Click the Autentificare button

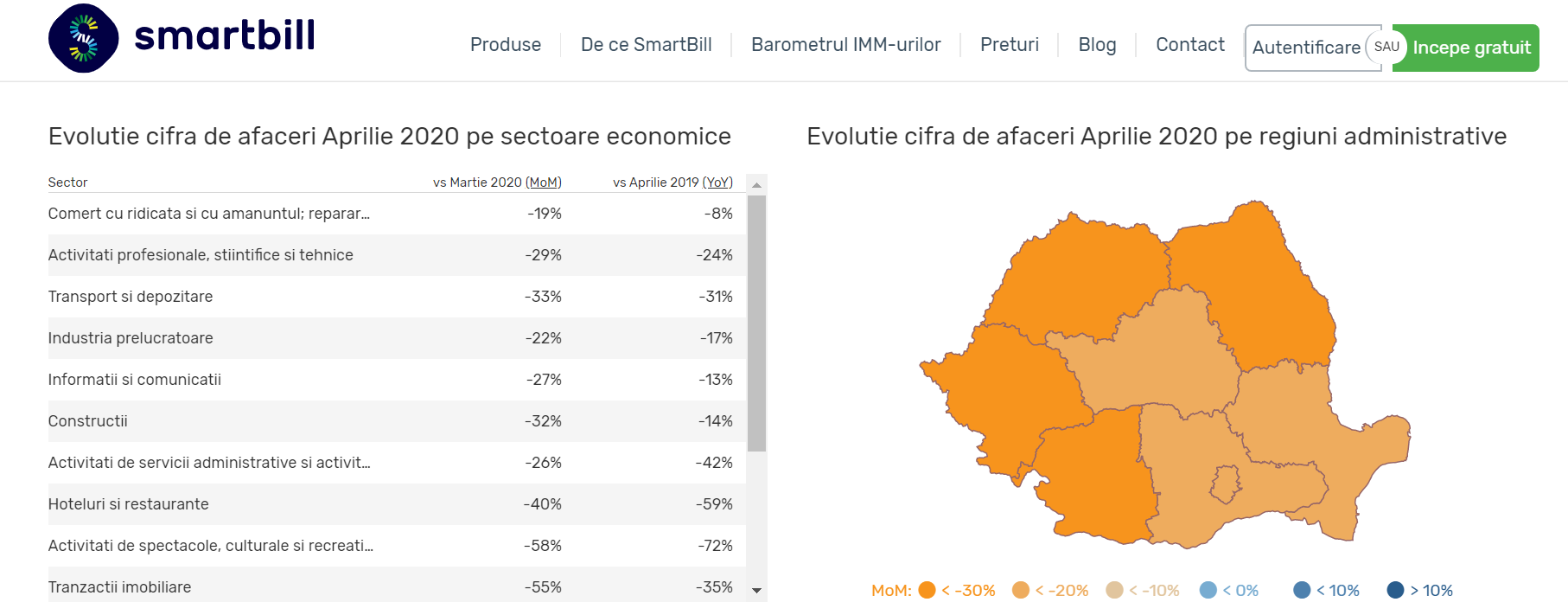[1308, 48]
